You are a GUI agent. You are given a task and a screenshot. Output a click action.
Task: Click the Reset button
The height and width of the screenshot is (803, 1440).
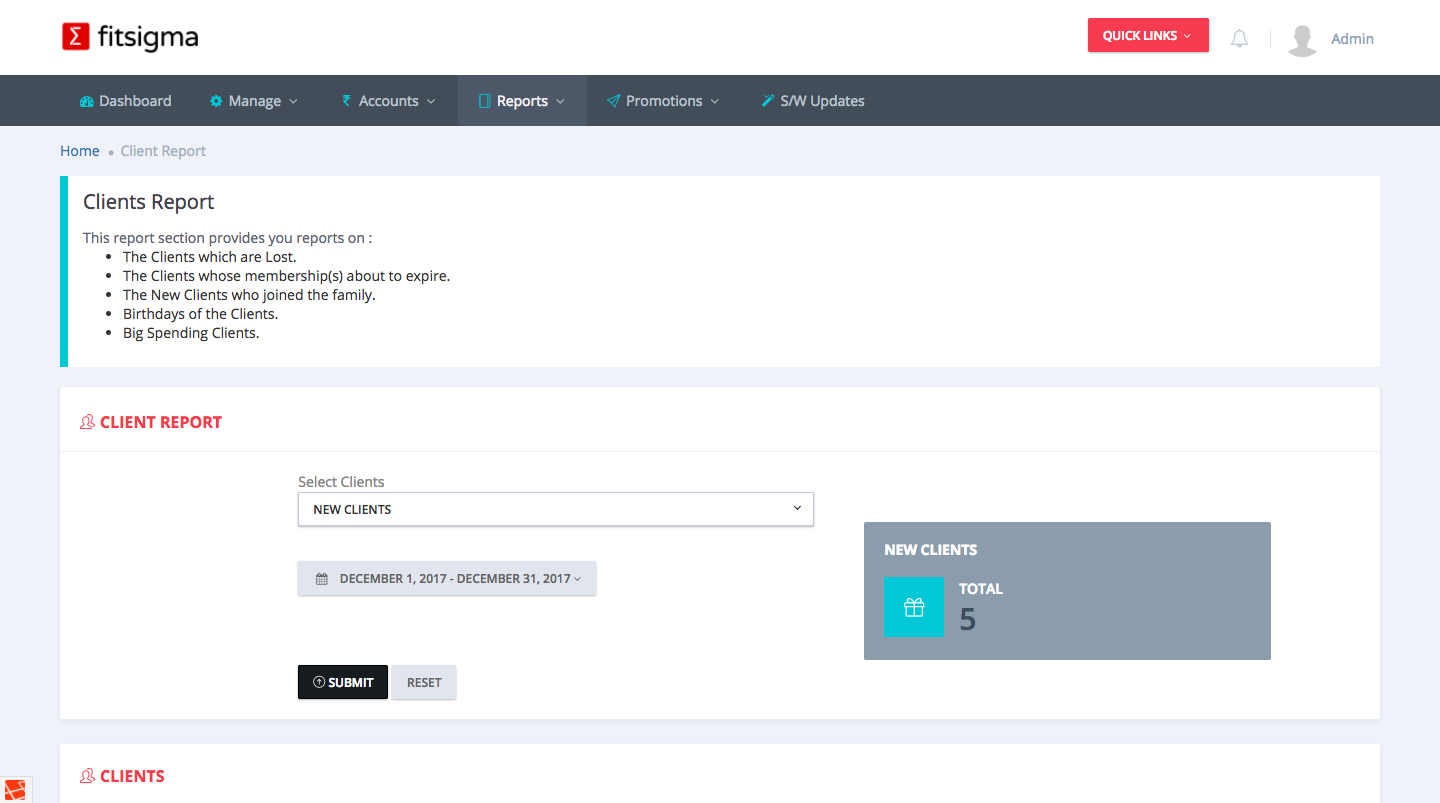424,683
